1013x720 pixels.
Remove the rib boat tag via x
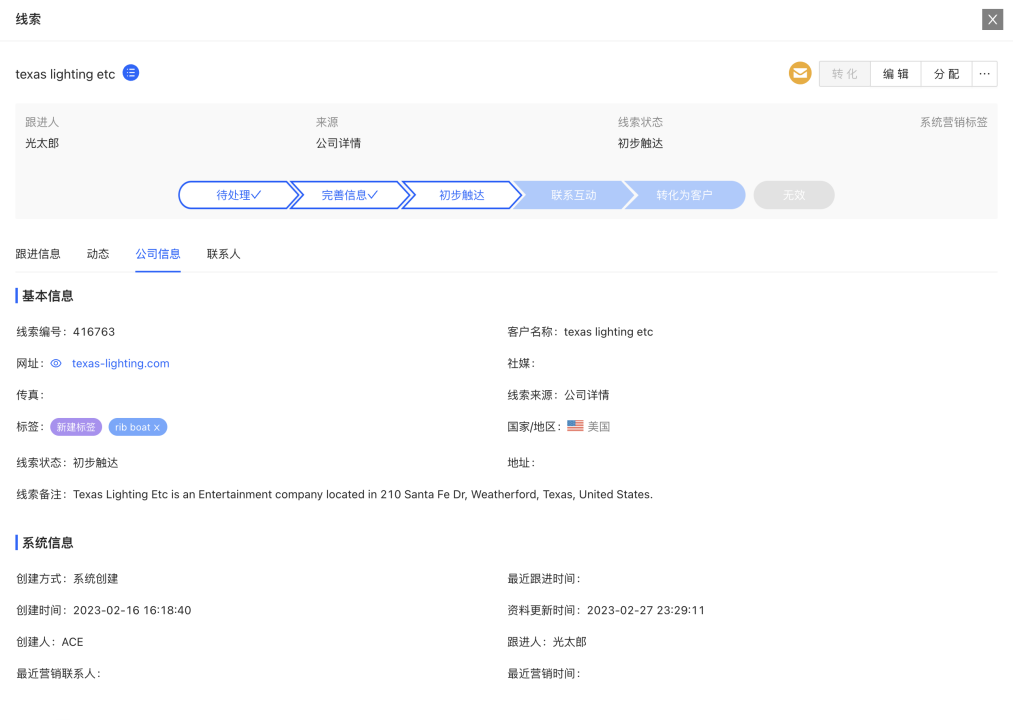point(157,427)
